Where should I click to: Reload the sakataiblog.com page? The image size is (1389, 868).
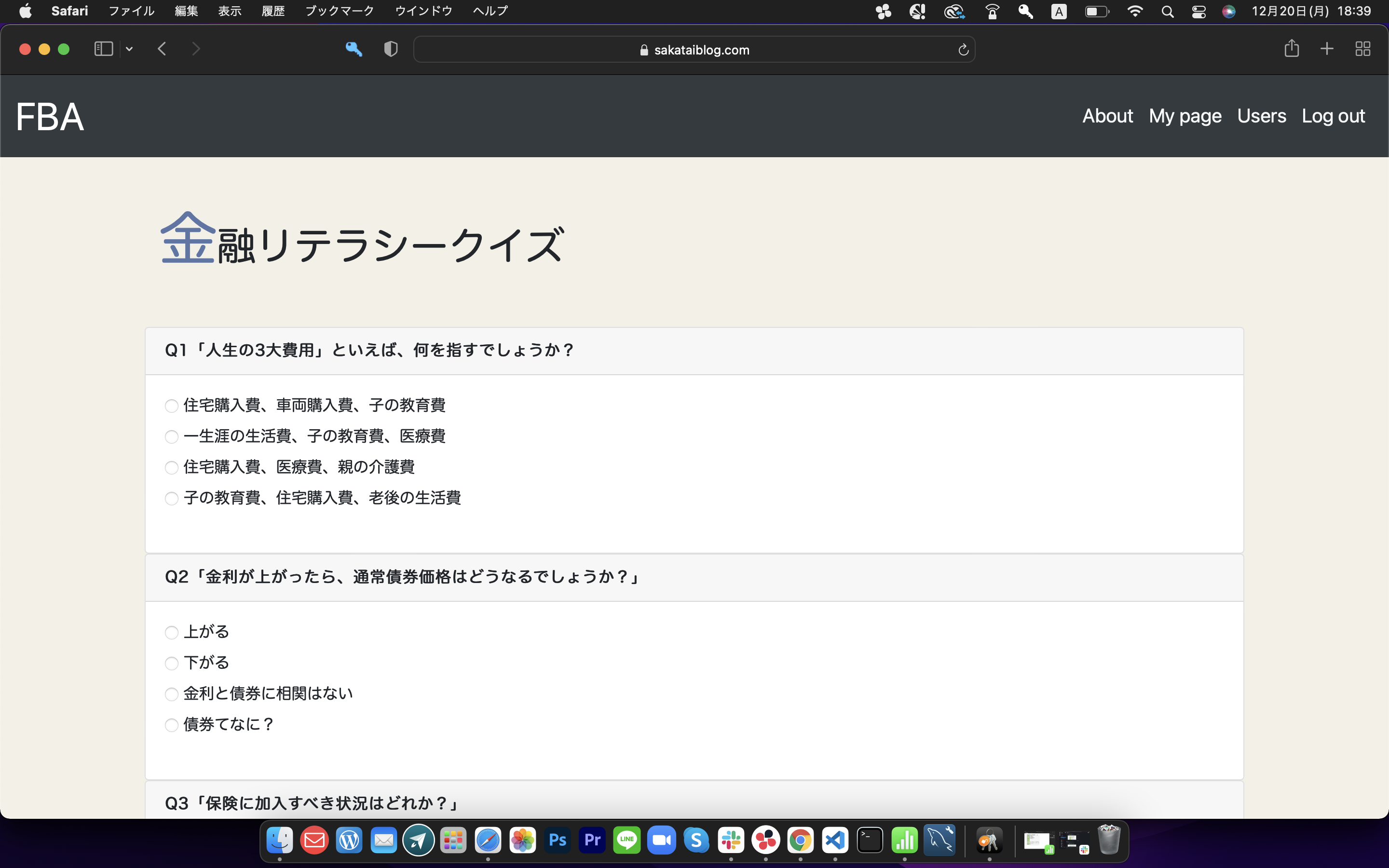tap(963, 49)
